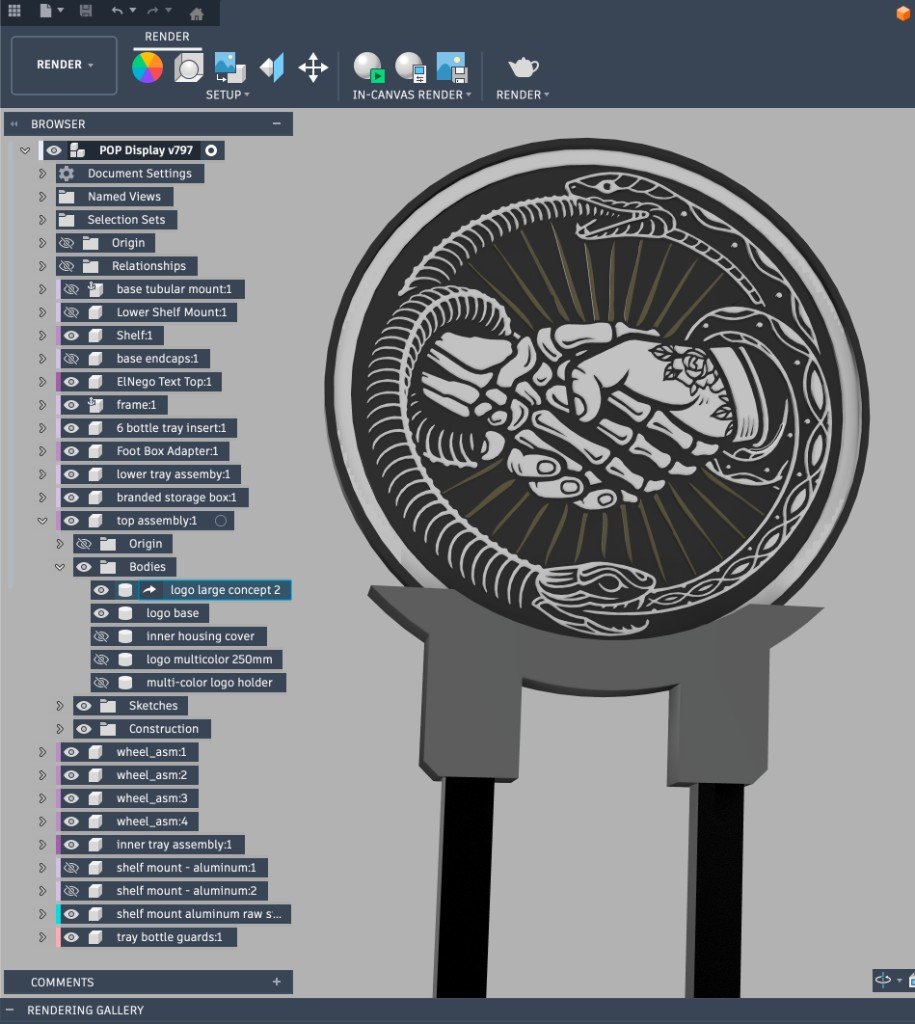Open the Appearance color wheel tool
Image resolution: width=915 pixels, height=1024 pixels.
pos(147,68)
